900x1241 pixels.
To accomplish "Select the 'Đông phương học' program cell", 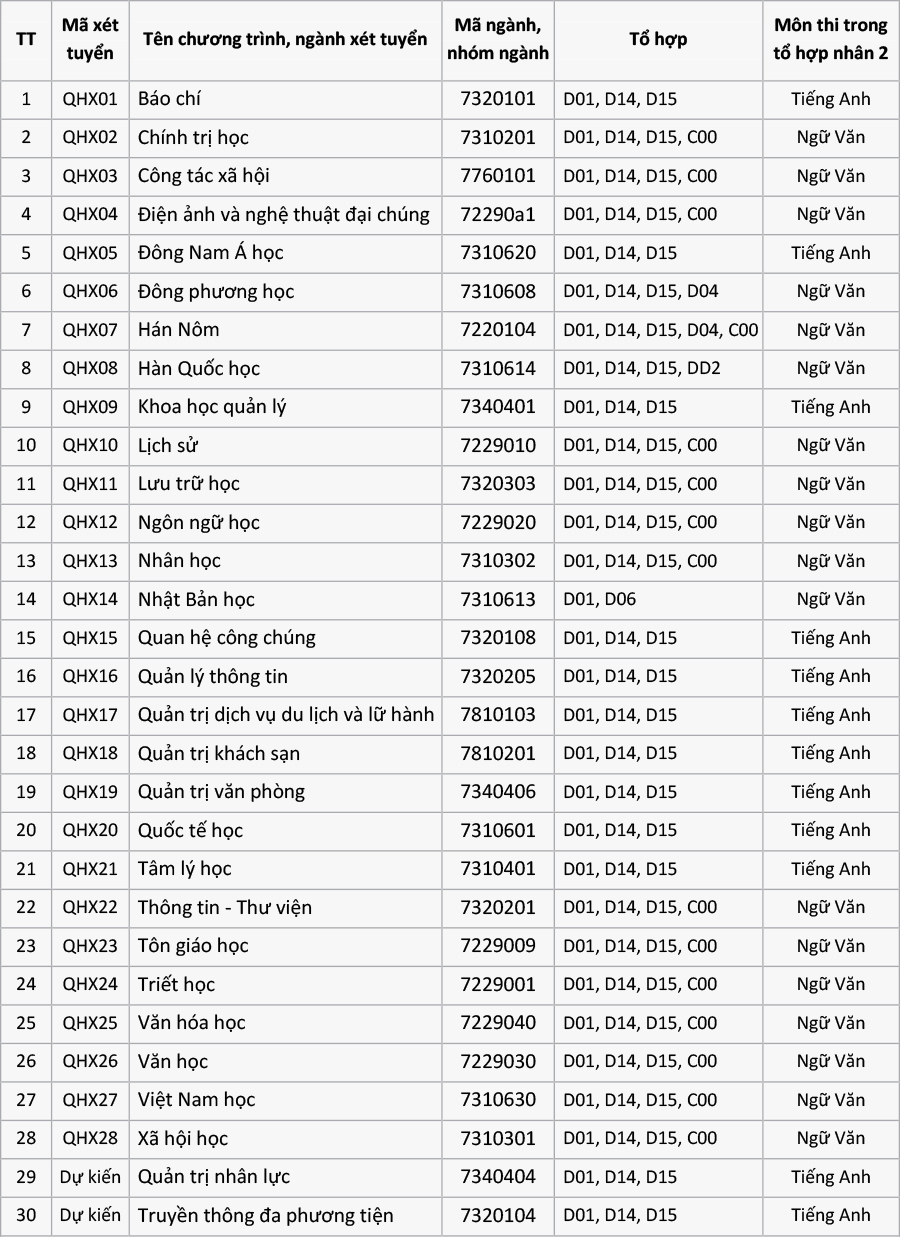I will coord(216,291).
